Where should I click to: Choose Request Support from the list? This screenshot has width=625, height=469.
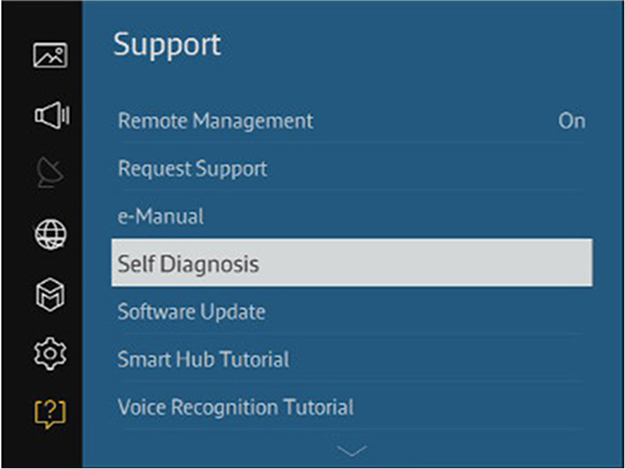[x=352, y=169]
